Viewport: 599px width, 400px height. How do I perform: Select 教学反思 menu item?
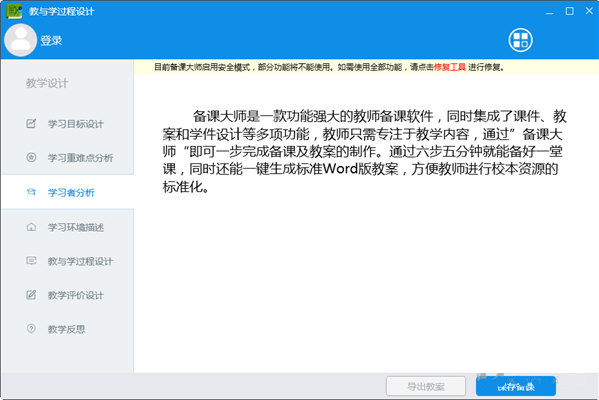click(x=67, y=329)
